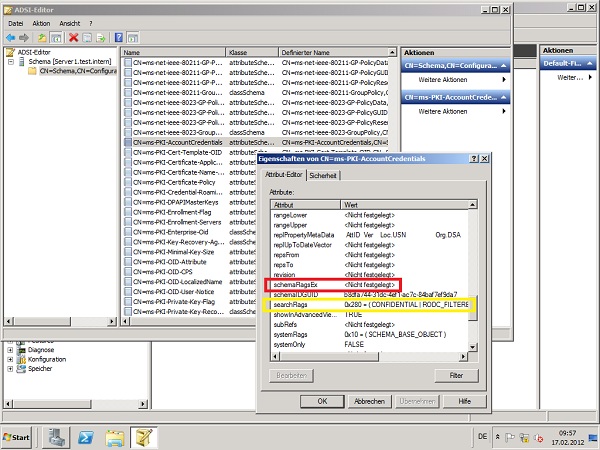
Task: Select the ADSI-Editor root tree icon
Action: (10, 52)
